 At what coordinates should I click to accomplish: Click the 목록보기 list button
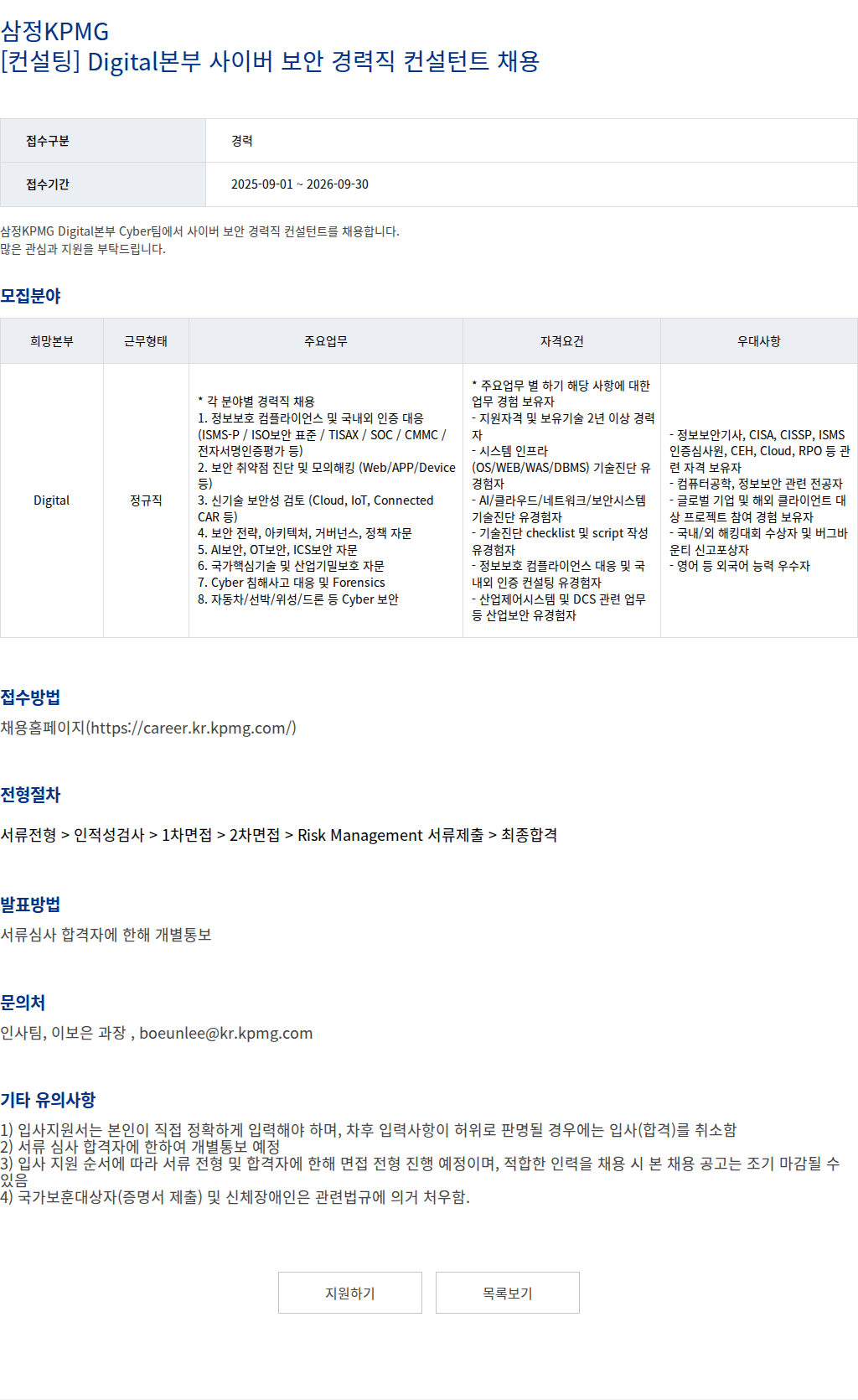click(508, 1293)
